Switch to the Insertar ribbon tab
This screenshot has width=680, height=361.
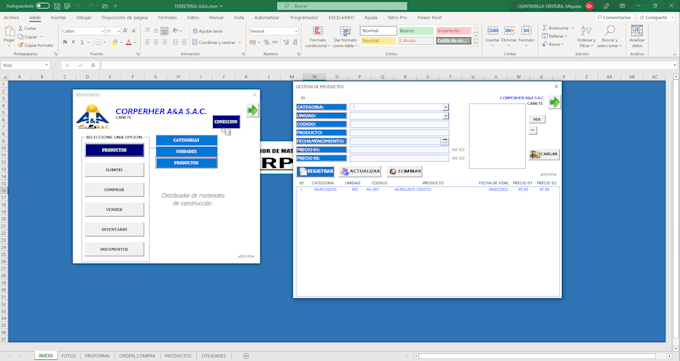coord(58,17)
